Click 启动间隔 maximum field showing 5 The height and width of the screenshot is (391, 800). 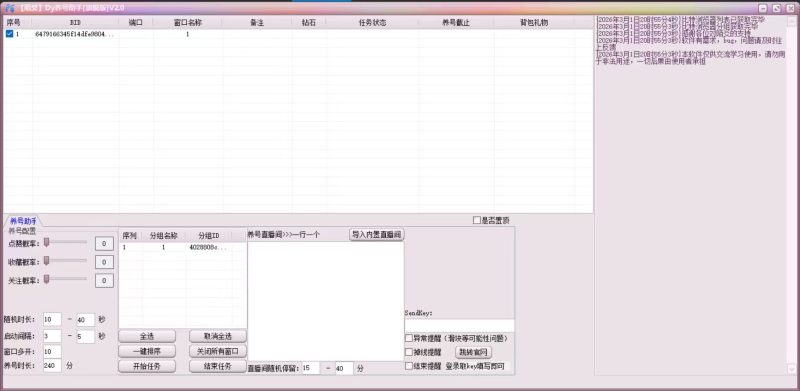click(86, 336)
